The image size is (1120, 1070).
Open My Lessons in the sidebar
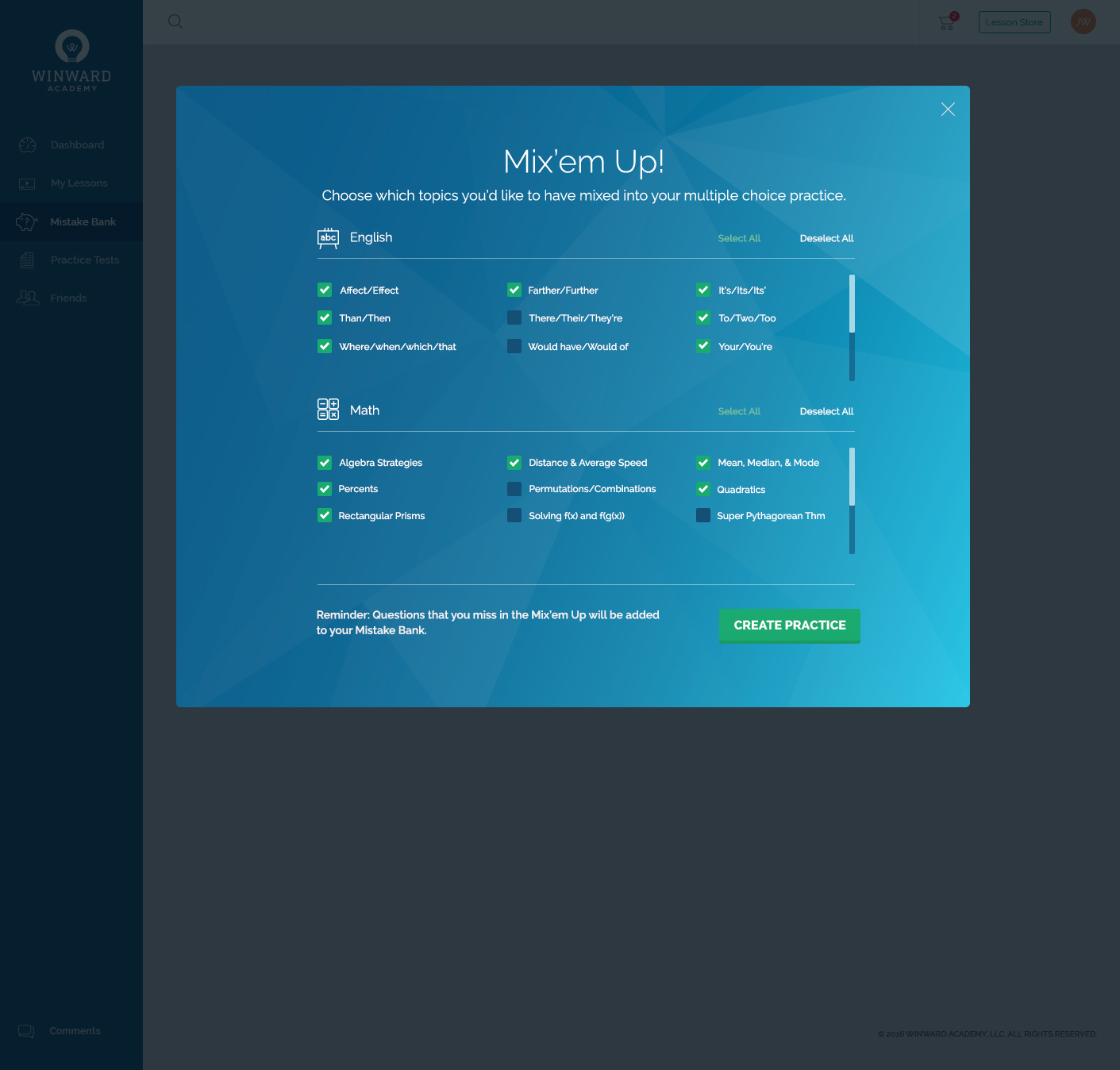71,183
